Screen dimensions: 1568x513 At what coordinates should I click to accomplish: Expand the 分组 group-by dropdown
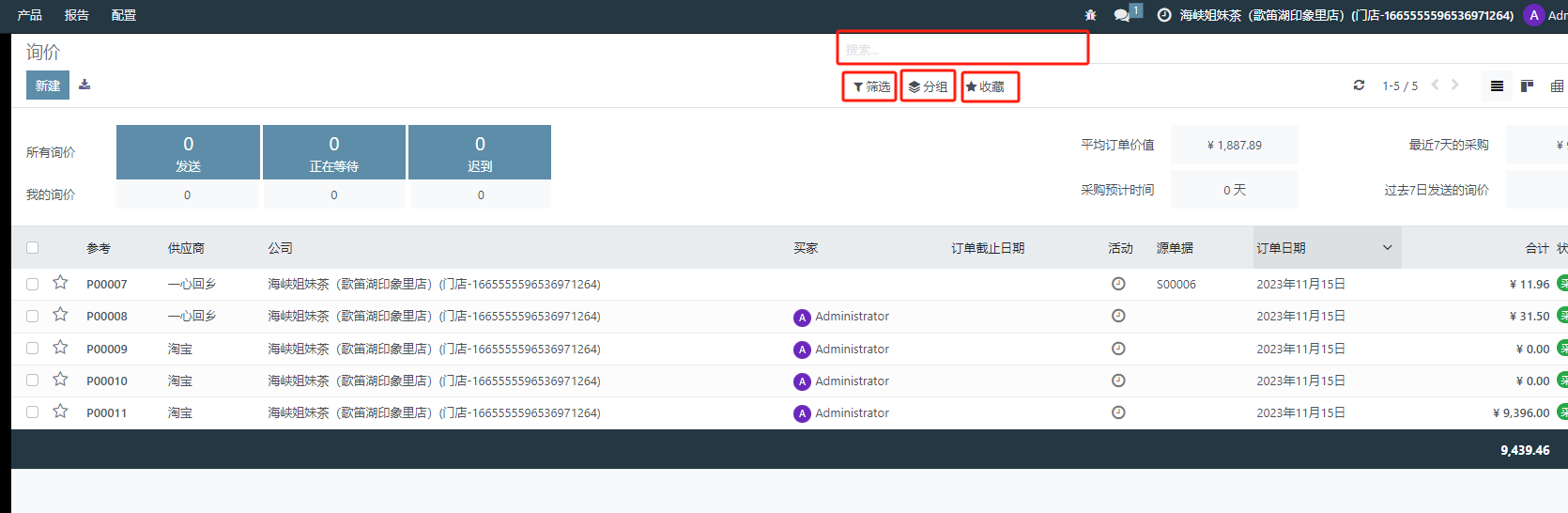pyautogui.click(x=928, y=86)
